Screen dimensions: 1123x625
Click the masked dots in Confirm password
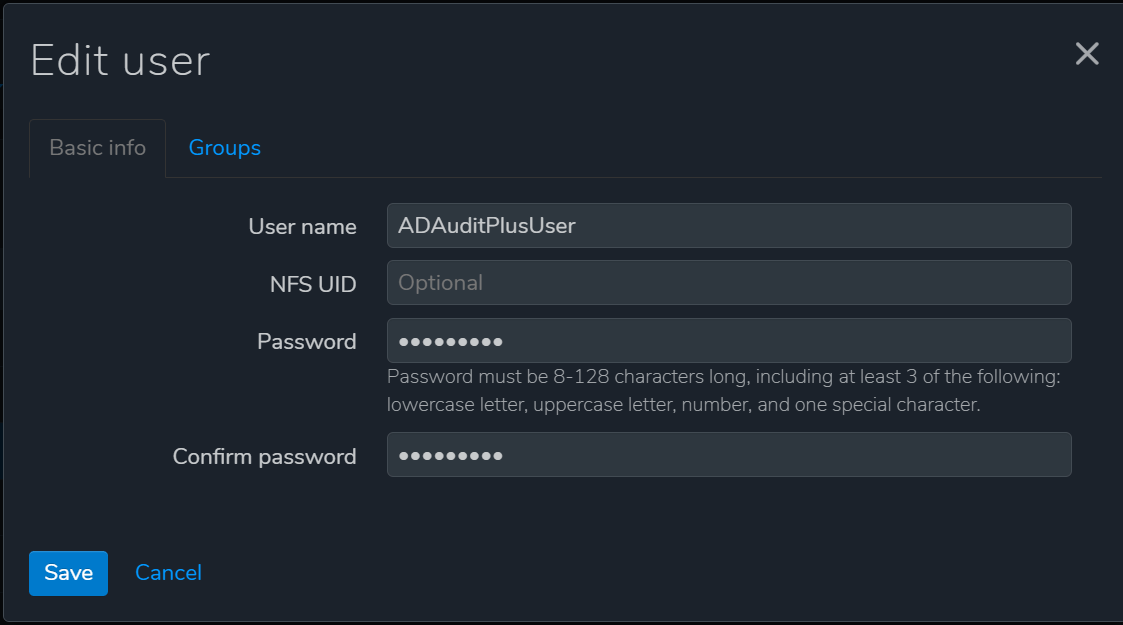tap(450, 456)
